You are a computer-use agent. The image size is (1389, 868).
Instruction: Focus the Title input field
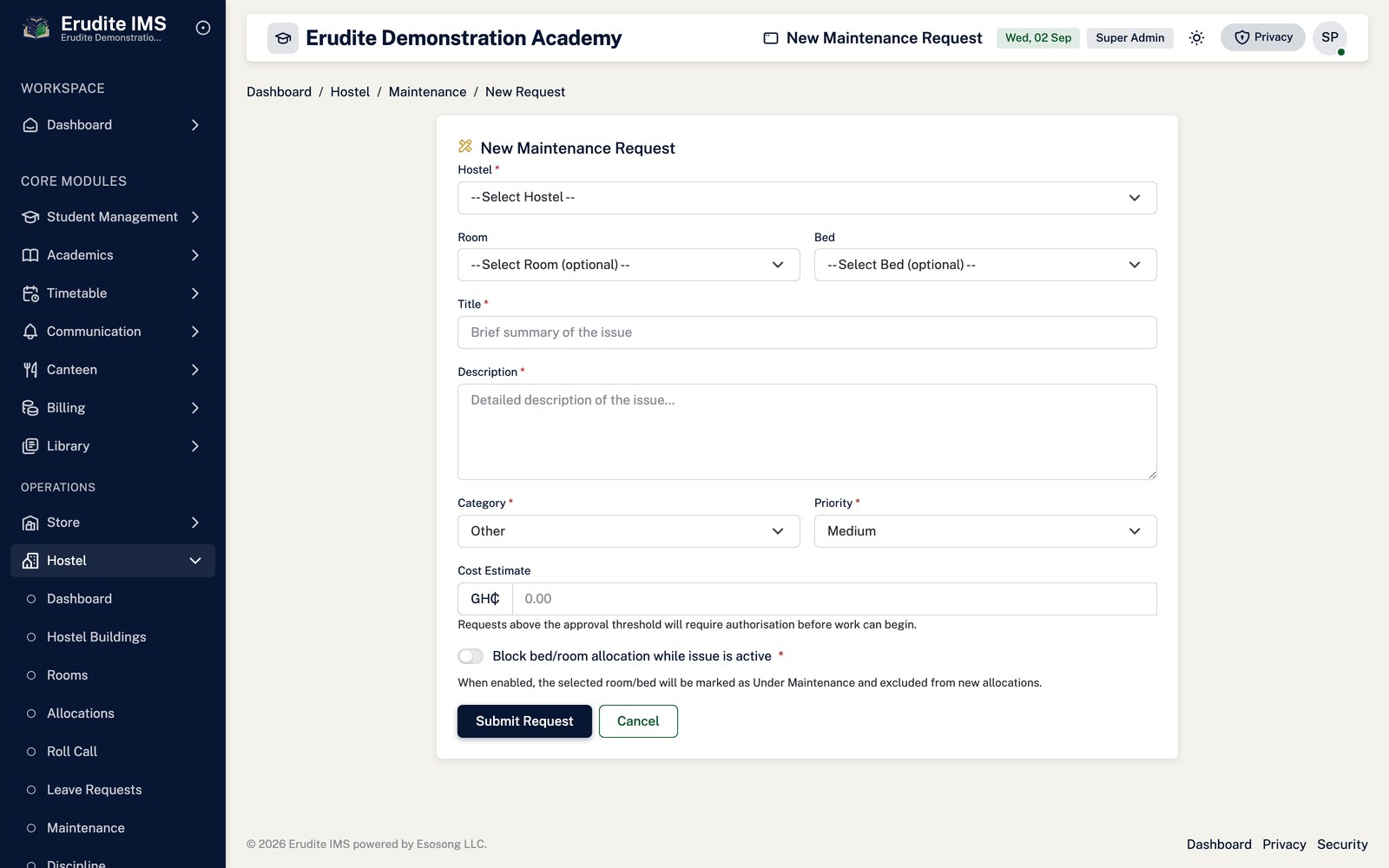pos(806,332)
